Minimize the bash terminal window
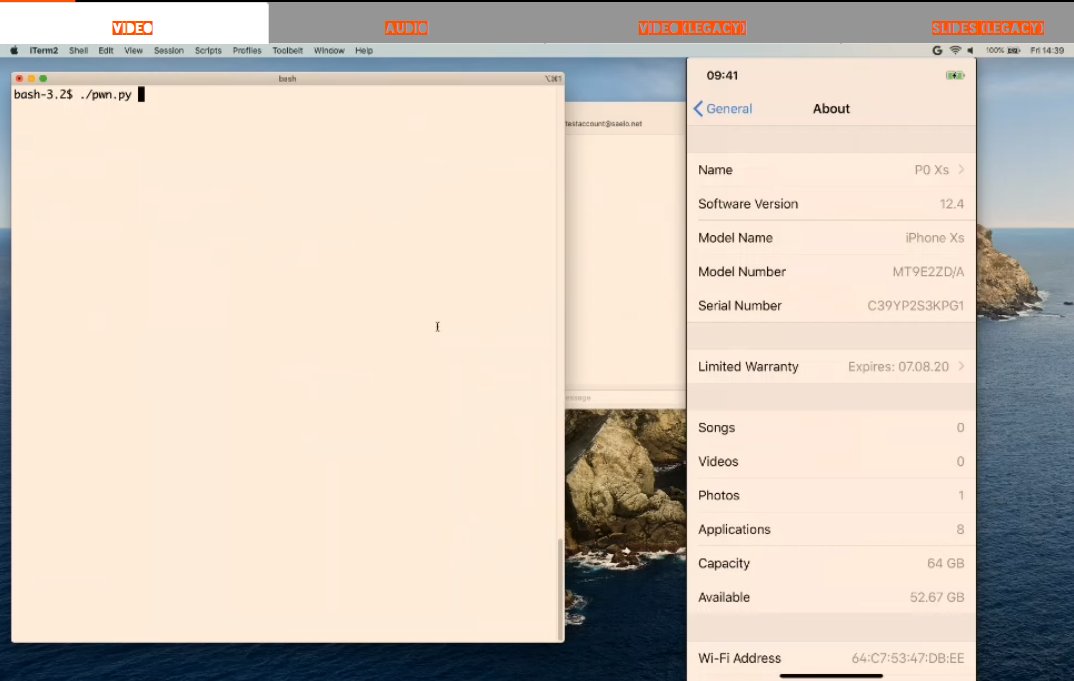1074x681 pixels. pyautogui.click(x=32, y=79)
